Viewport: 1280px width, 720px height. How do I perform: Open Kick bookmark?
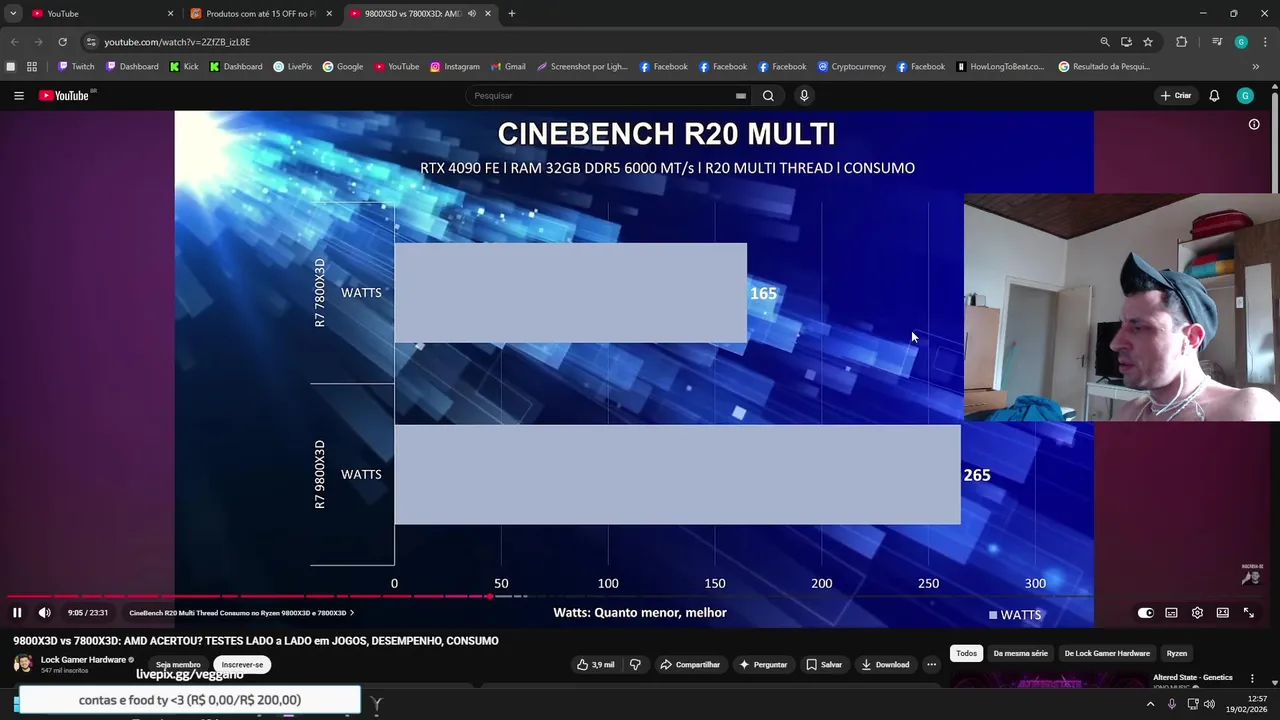[184, 67]
